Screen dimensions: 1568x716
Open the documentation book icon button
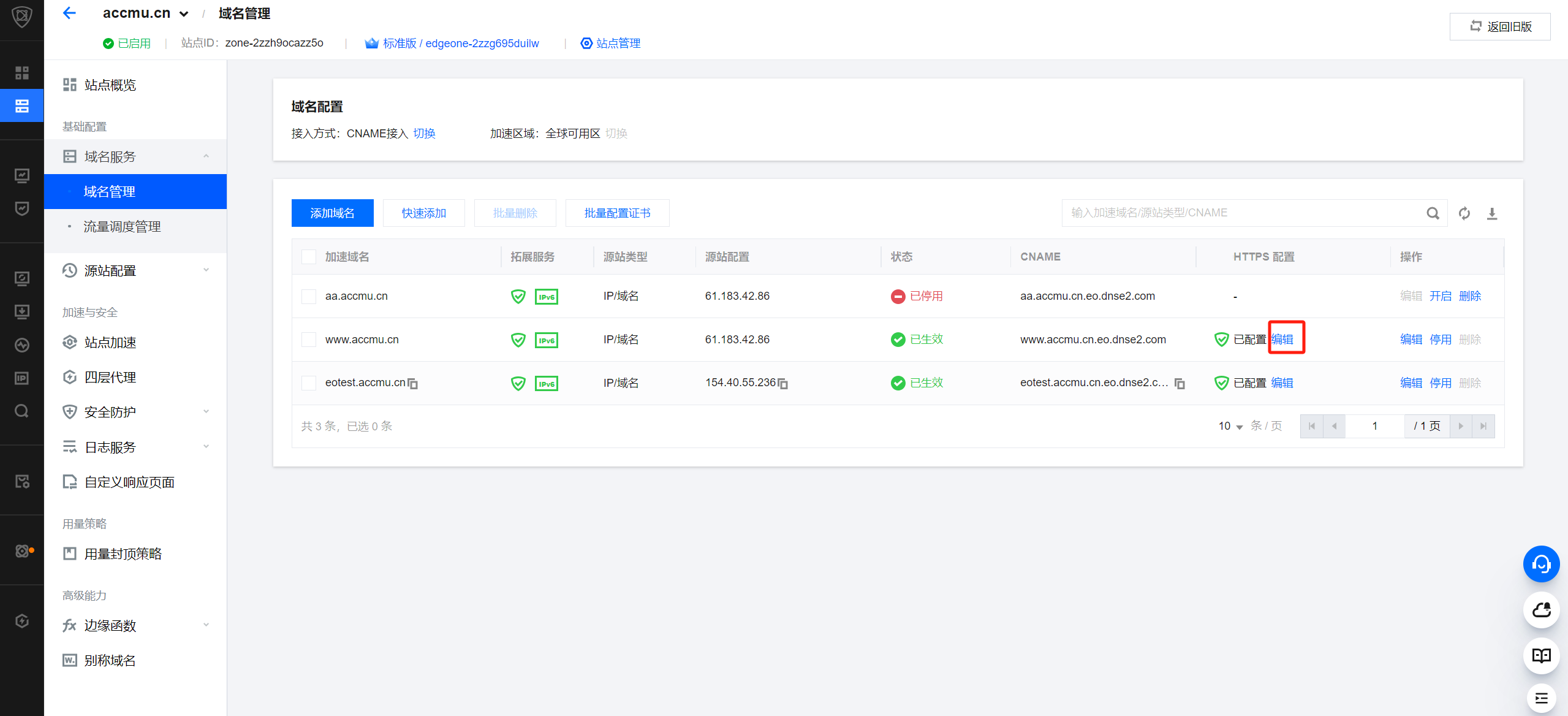pyautogui.click(x=1541, y=655)
